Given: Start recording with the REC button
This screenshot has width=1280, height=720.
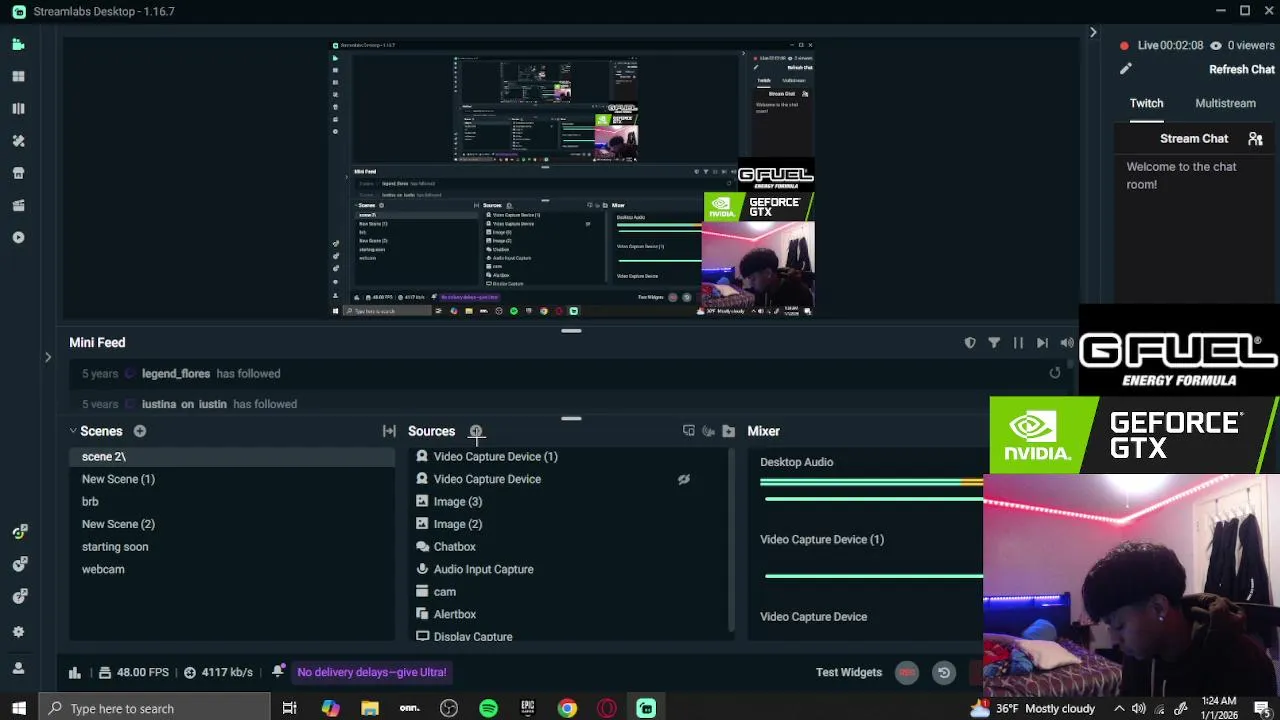Looking at the screenshot, I should (907, 672).
